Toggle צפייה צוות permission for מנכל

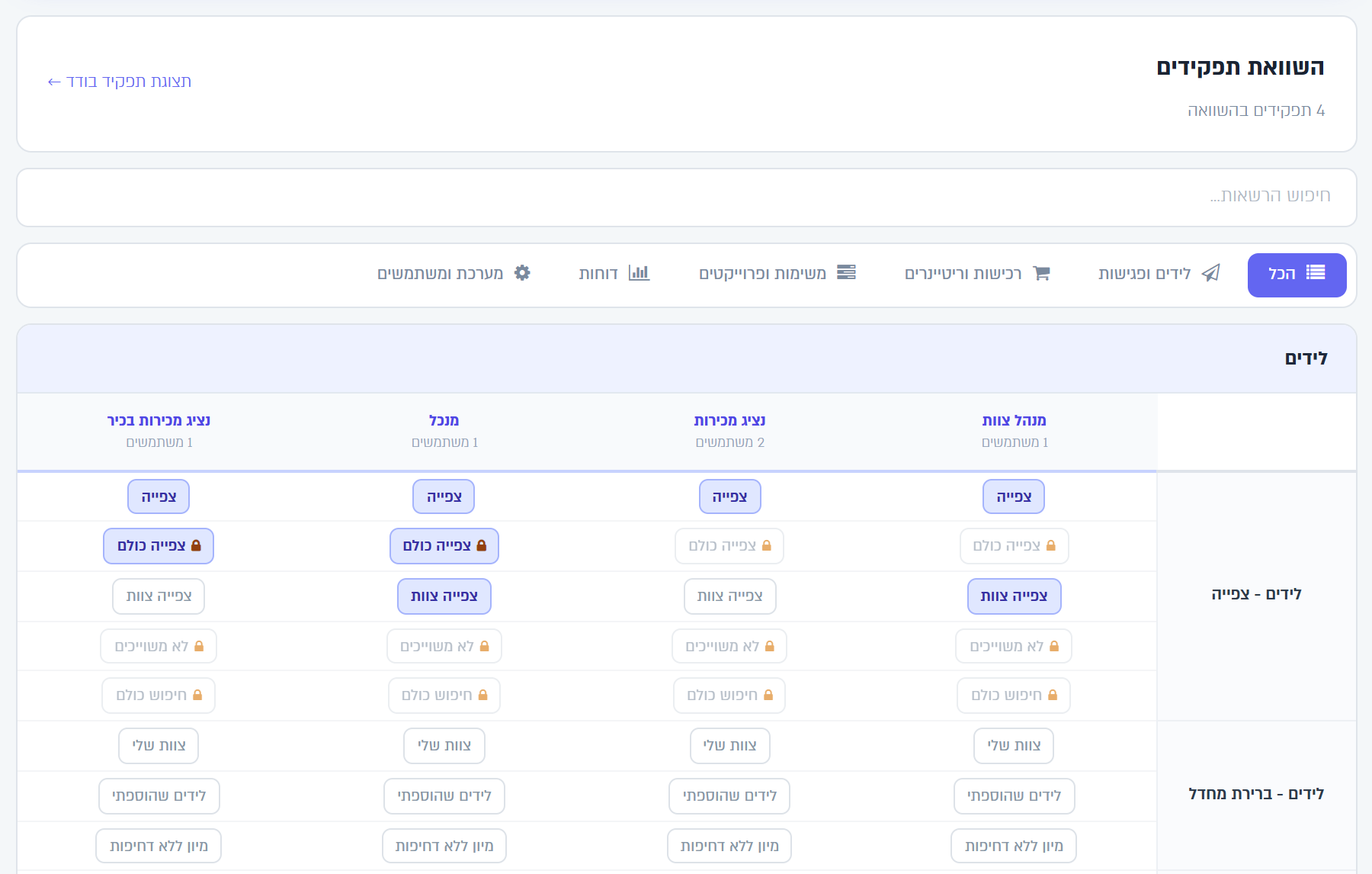(x=444, y=596)
